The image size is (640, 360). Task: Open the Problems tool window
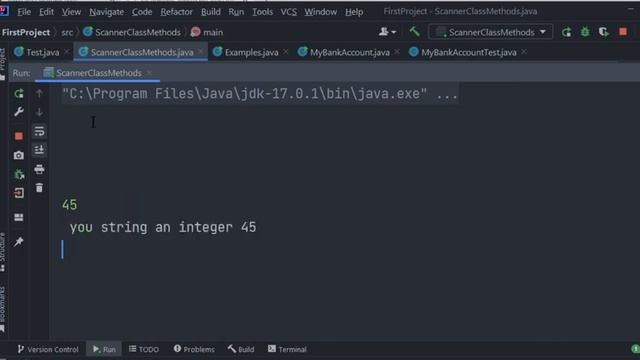pos(194,349)
